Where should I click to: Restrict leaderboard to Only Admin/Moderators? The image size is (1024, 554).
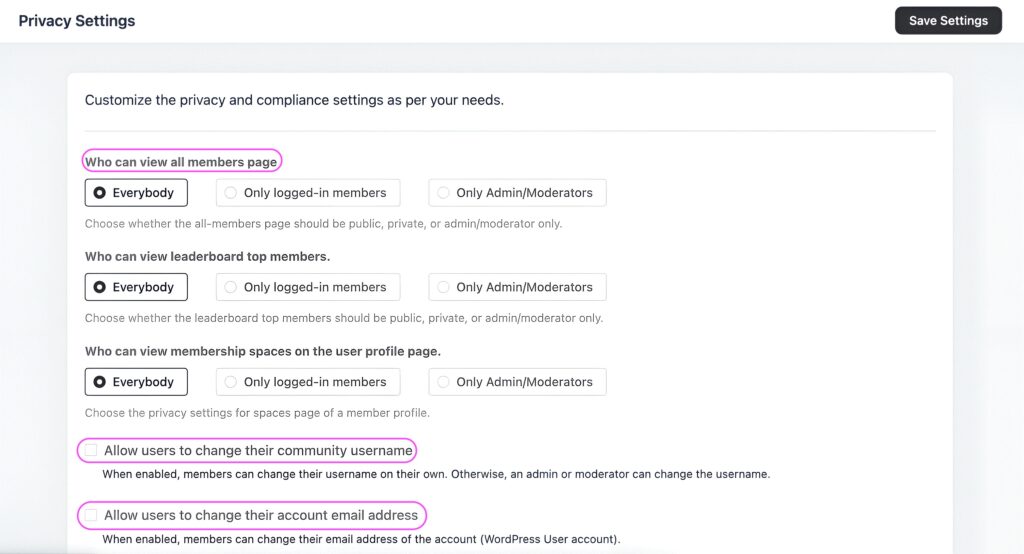pos(516,287)
